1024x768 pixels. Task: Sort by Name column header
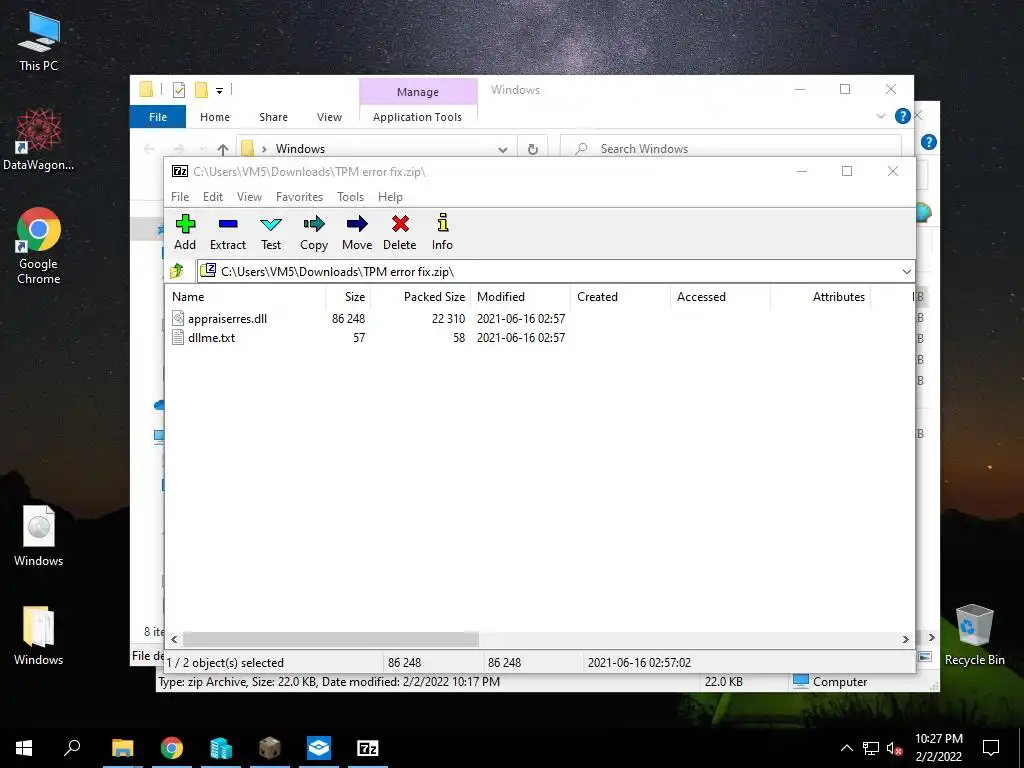(x=246, y=296)
